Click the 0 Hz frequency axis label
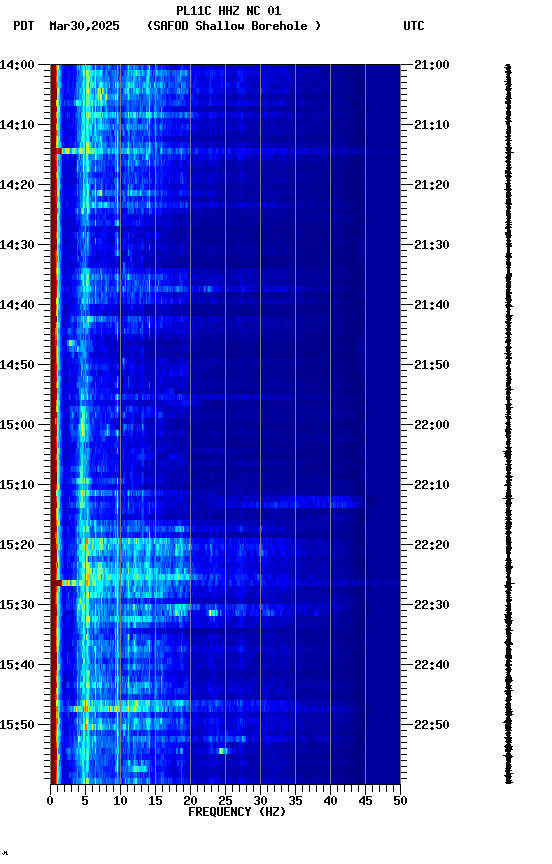This screenshot has height=864, width=552. pyautogui.click(x=50, y=801)
